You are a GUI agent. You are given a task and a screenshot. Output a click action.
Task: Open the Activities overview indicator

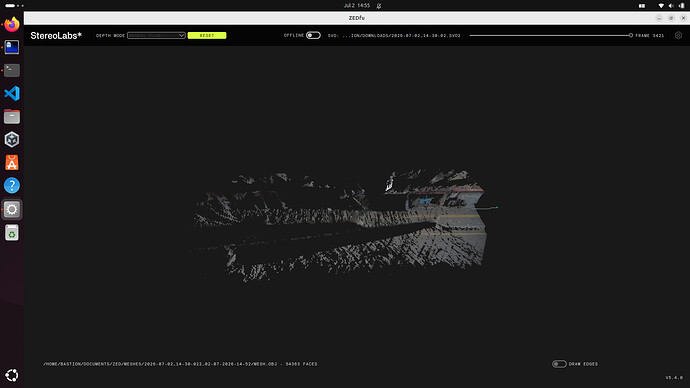tap(15, 6)
